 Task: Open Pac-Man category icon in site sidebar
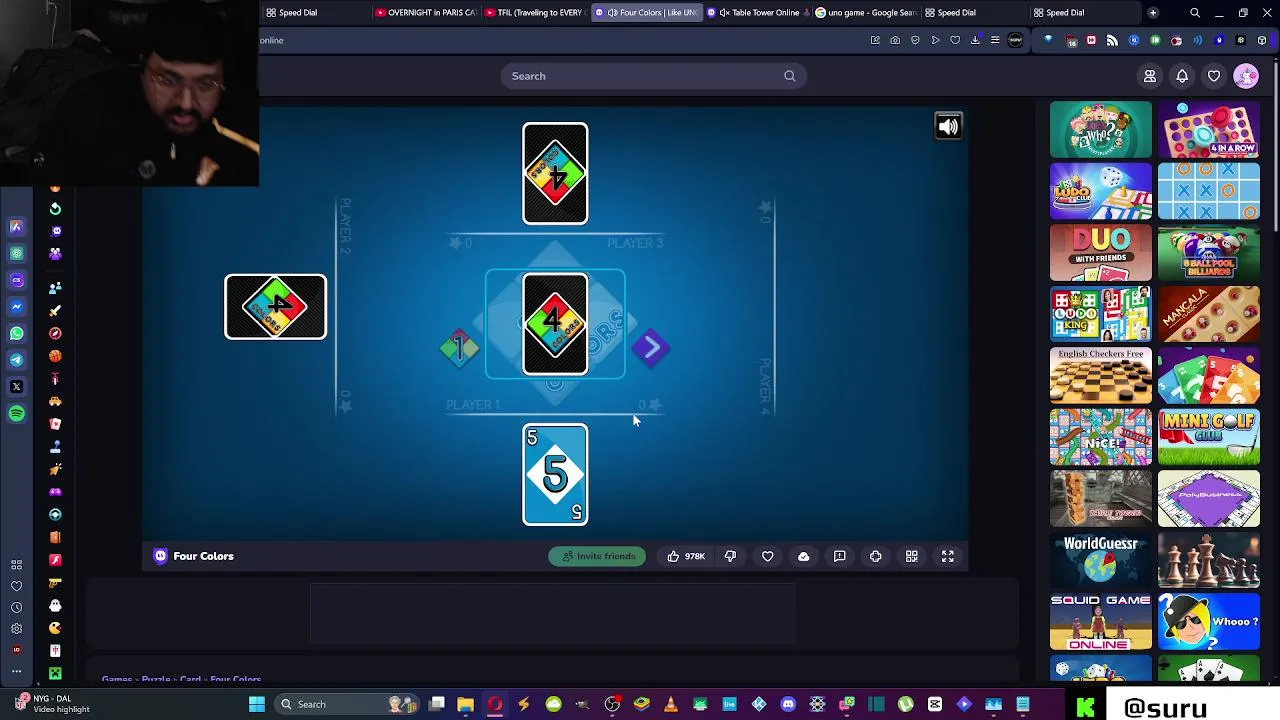pyautogui.click(x=55, y=628)
